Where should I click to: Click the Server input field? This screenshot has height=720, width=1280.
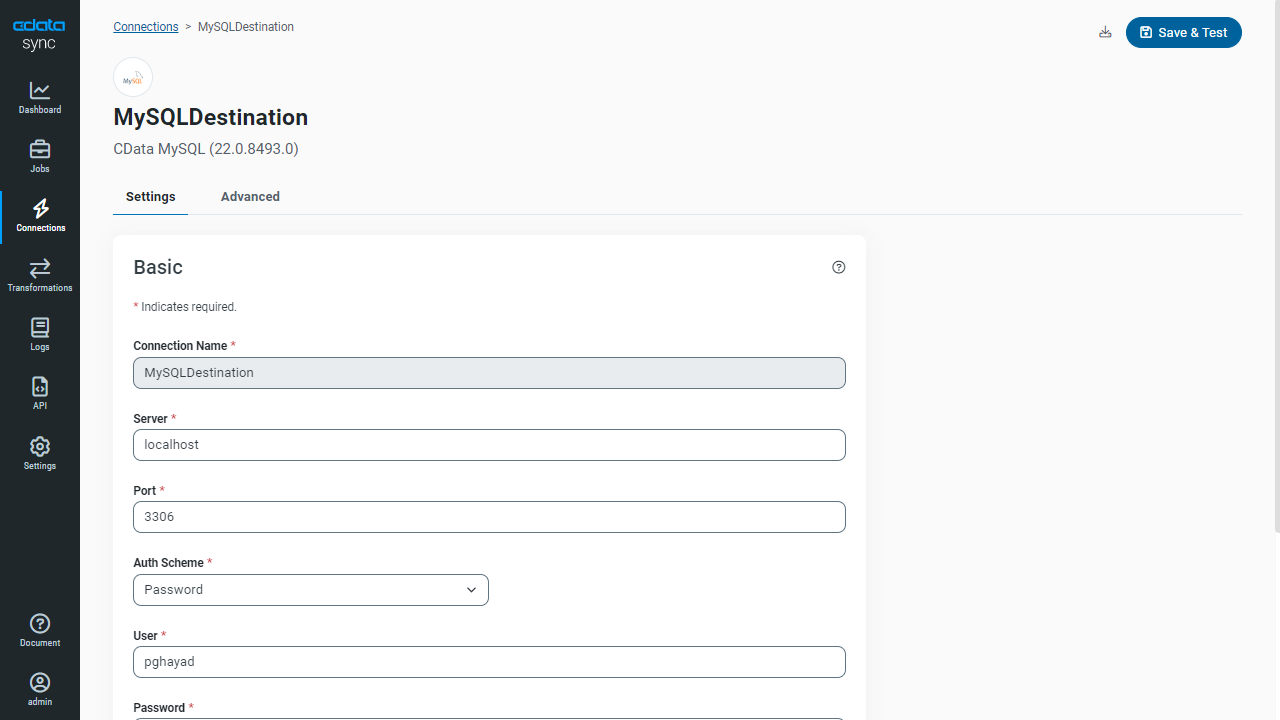coord(489,445)
